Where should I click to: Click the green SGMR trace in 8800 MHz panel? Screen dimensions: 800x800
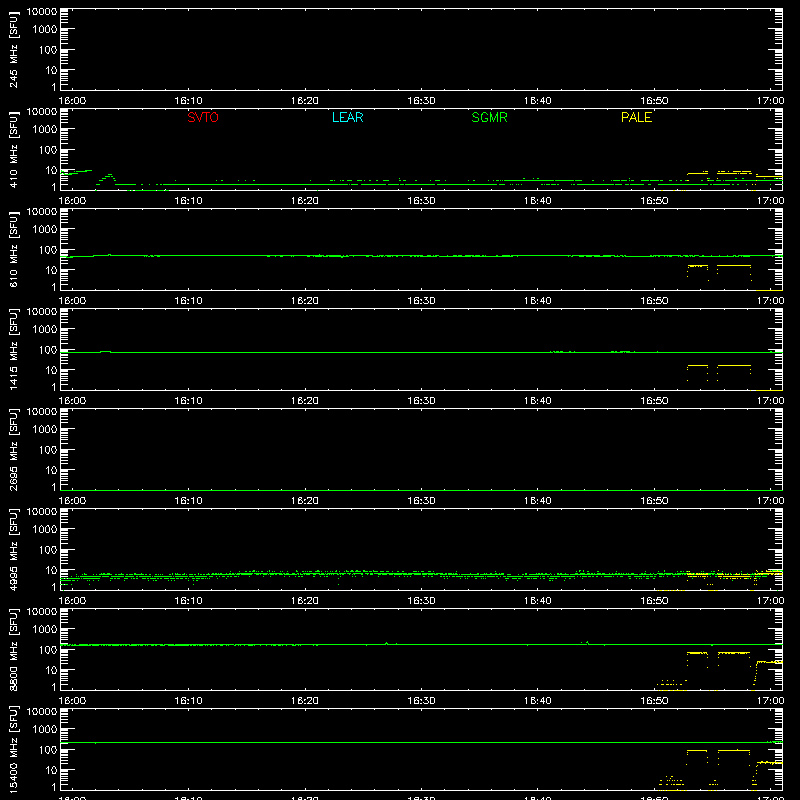pyautogui.click(x=421, y=645)
